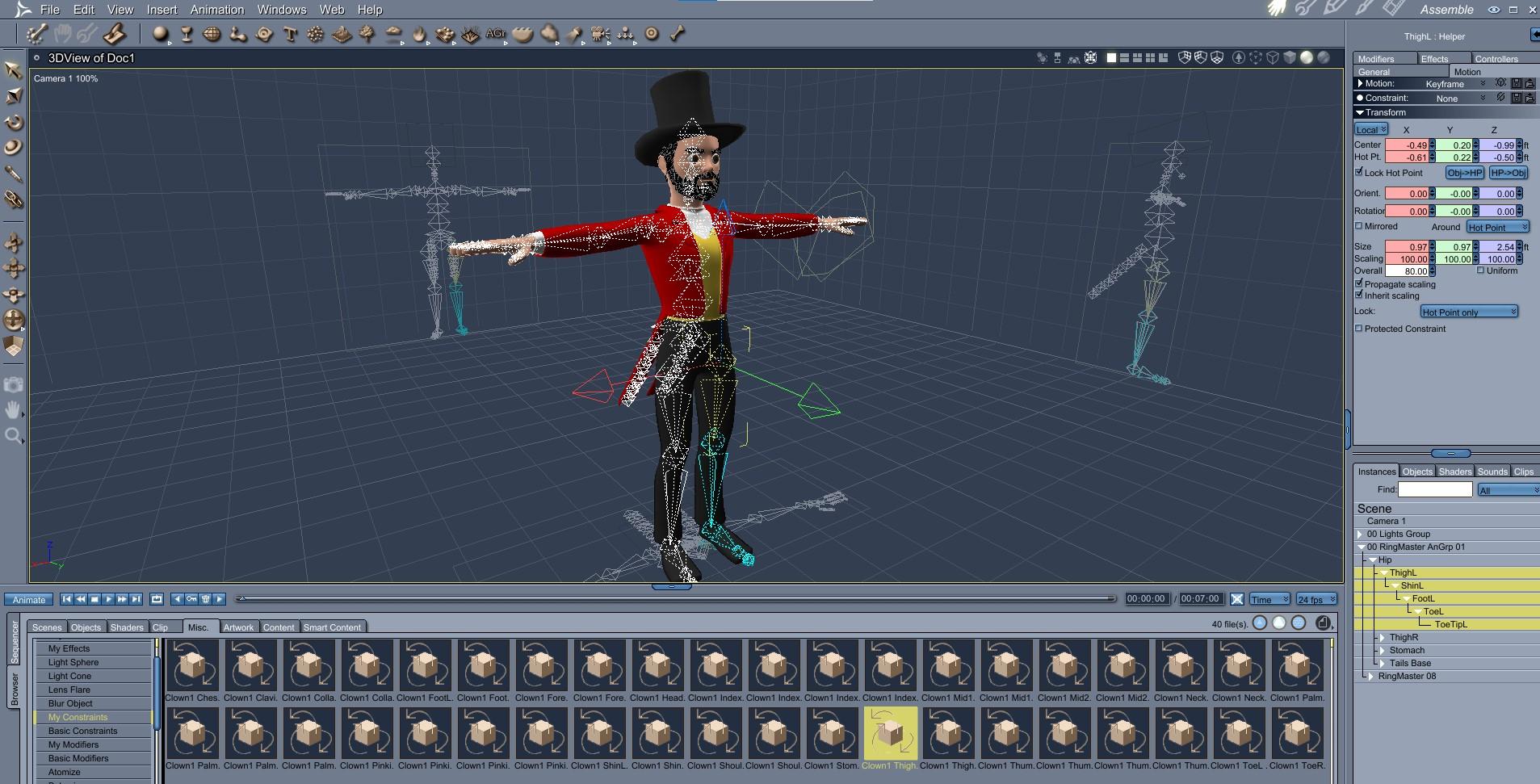The image size is (1540, 784).
Task: Click the target helper object icon
Action: click(652, 34)
